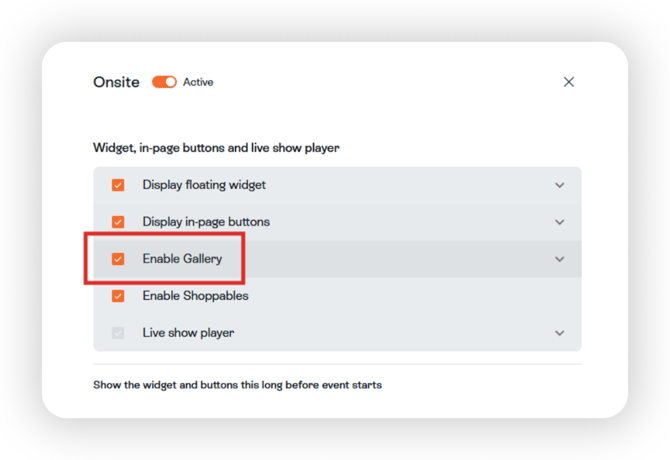This screenshot has width=670, height=460.
Task: Expand the Enable Gallery row chevron
Action: pos(560,259)
